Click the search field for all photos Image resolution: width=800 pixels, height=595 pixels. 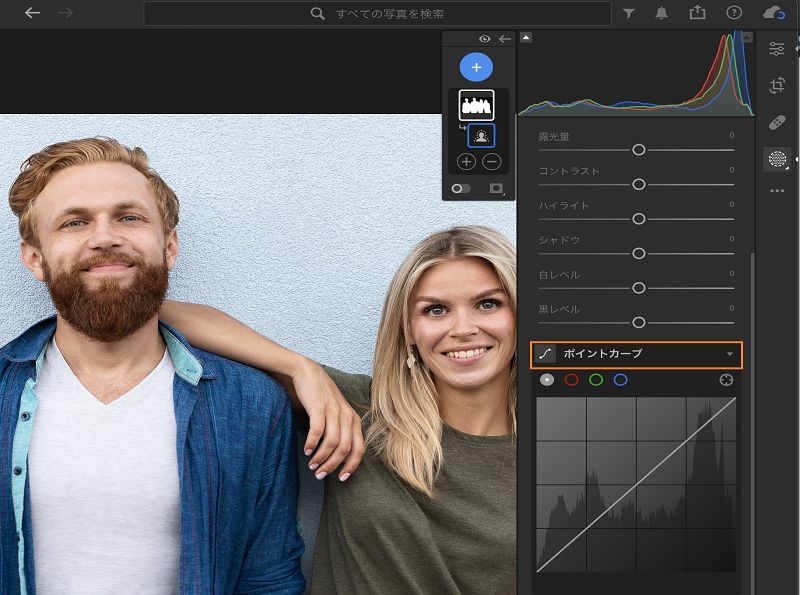(x=378, y=13)
